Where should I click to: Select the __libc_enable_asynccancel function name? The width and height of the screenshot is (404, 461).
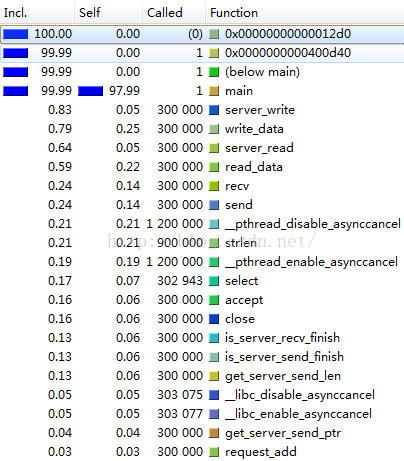tap(298, 414)
